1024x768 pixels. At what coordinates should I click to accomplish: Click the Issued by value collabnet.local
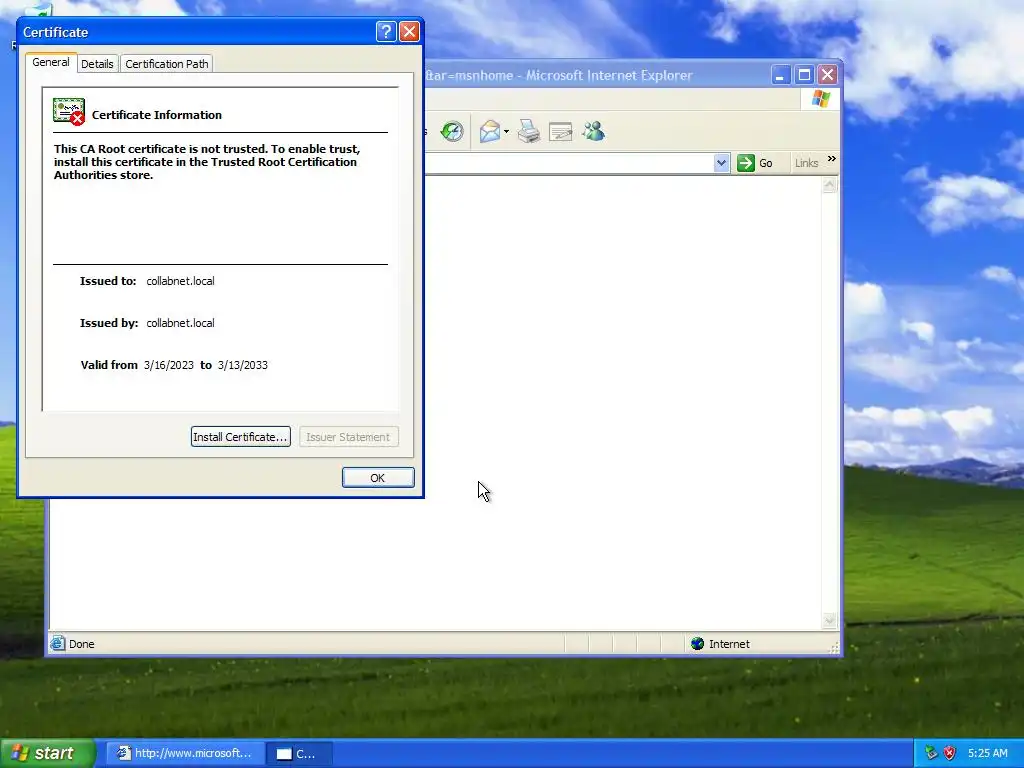click(180, 323)
